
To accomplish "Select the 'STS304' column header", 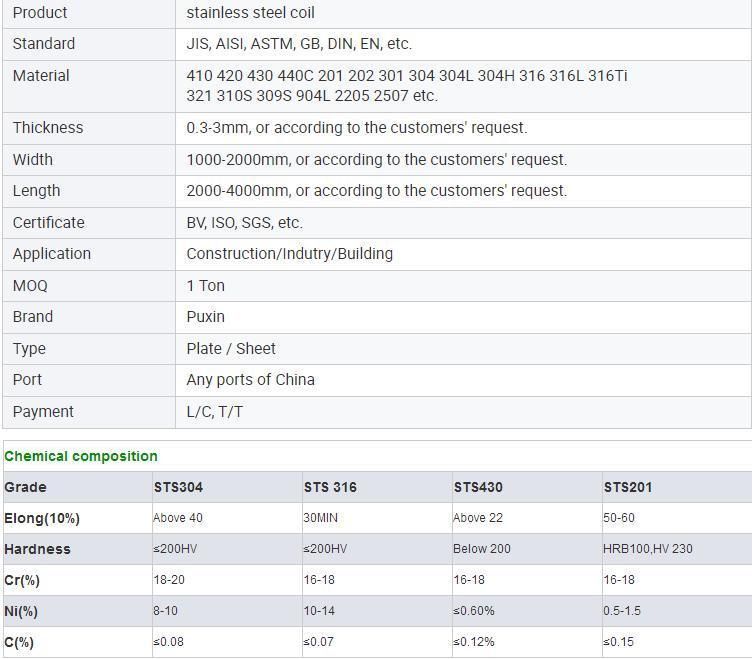I will point(178,487).
